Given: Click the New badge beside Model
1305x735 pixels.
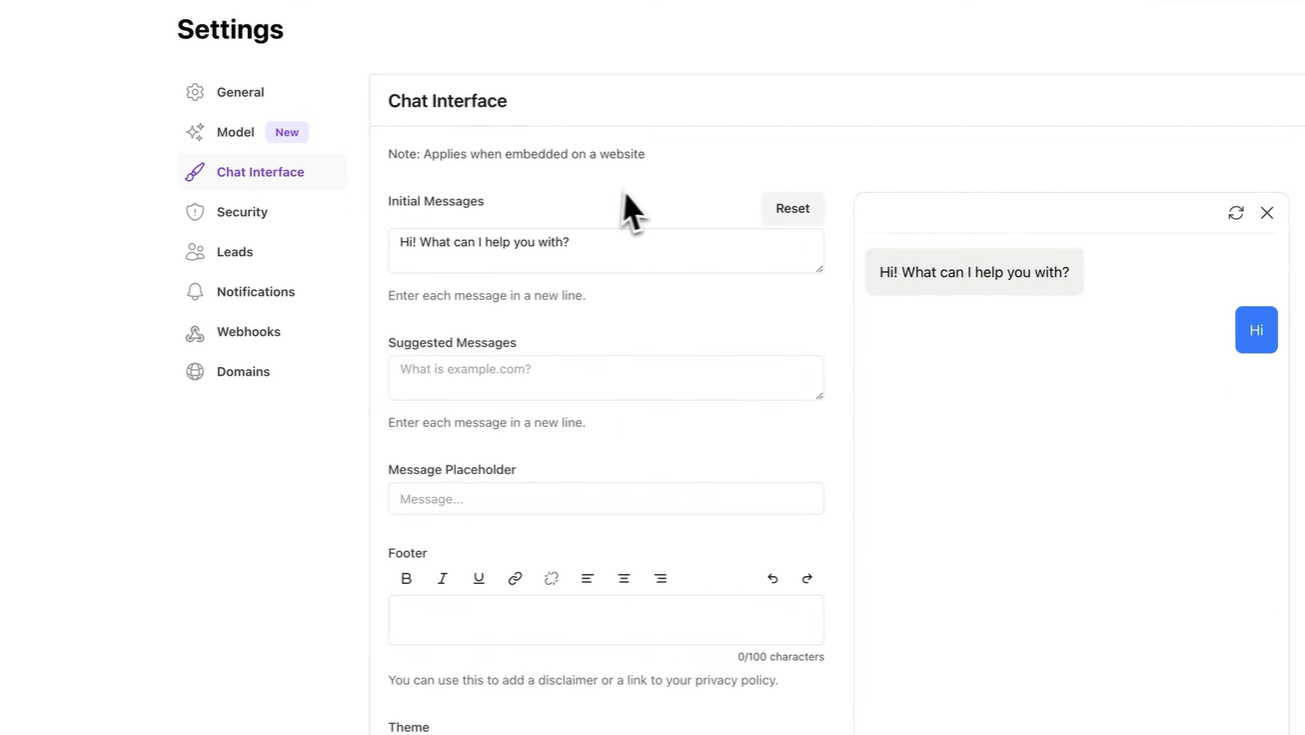Looking at the screenshot, I should [287, 132].
